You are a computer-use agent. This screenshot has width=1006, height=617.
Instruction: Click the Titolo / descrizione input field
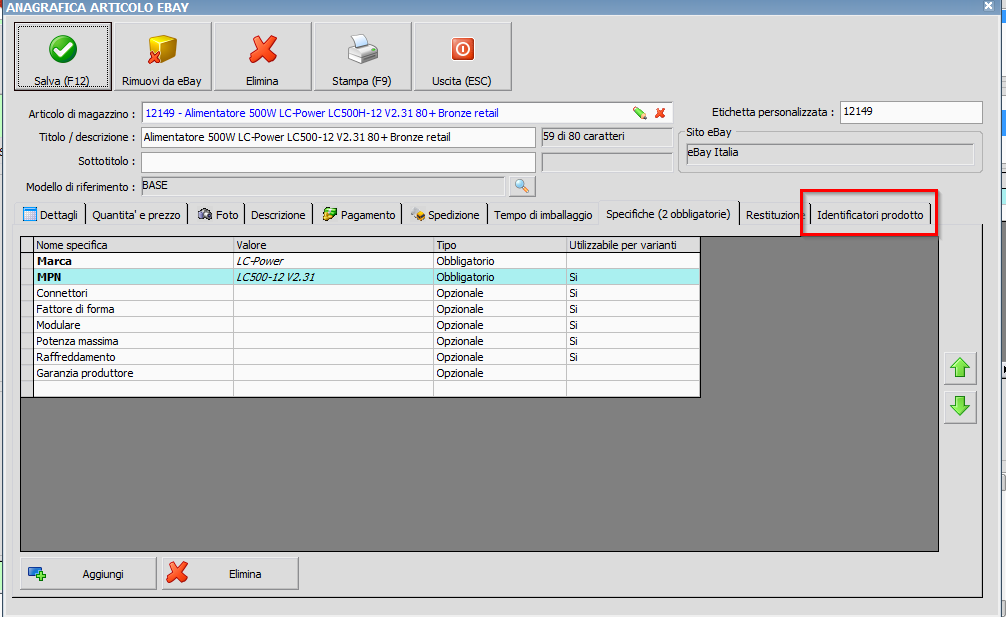(338, 137)
